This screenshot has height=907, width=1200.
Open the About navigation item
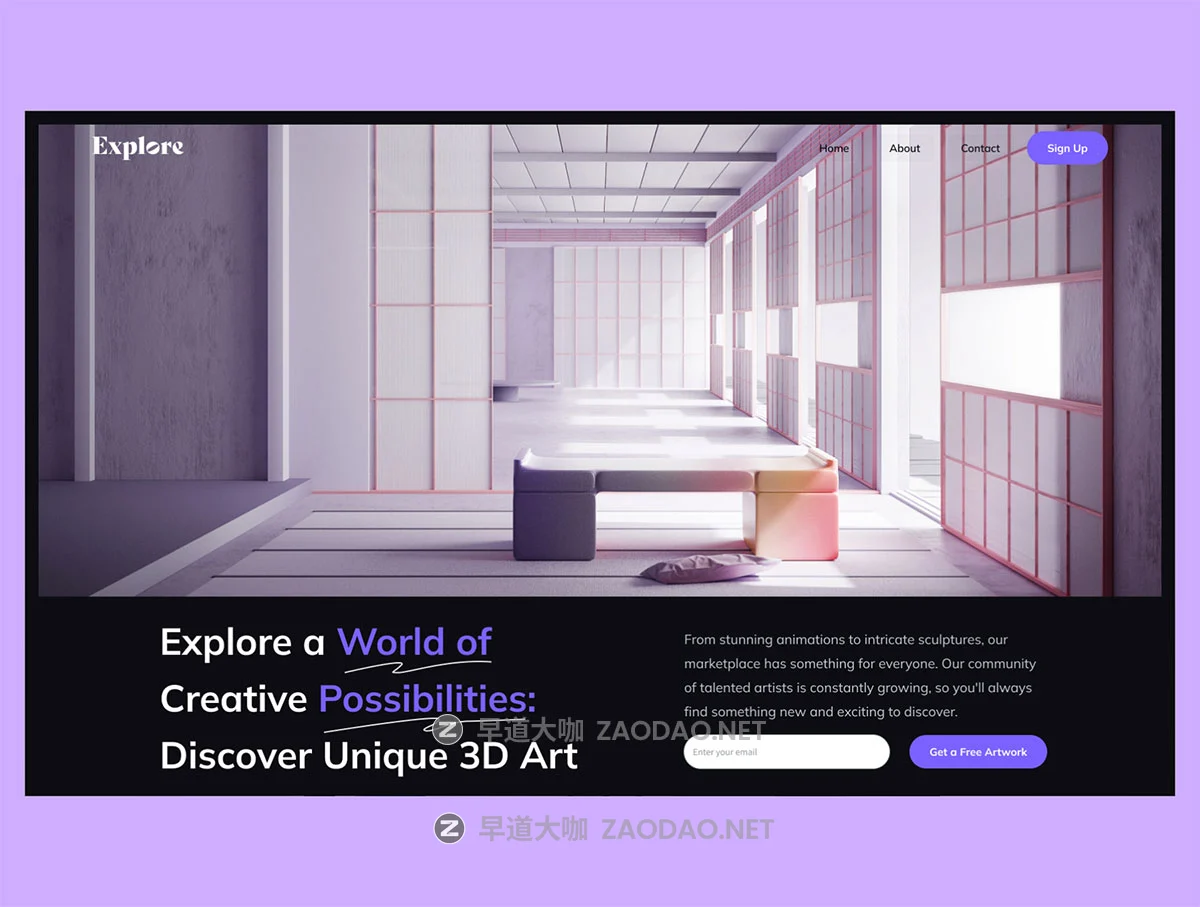904,148
